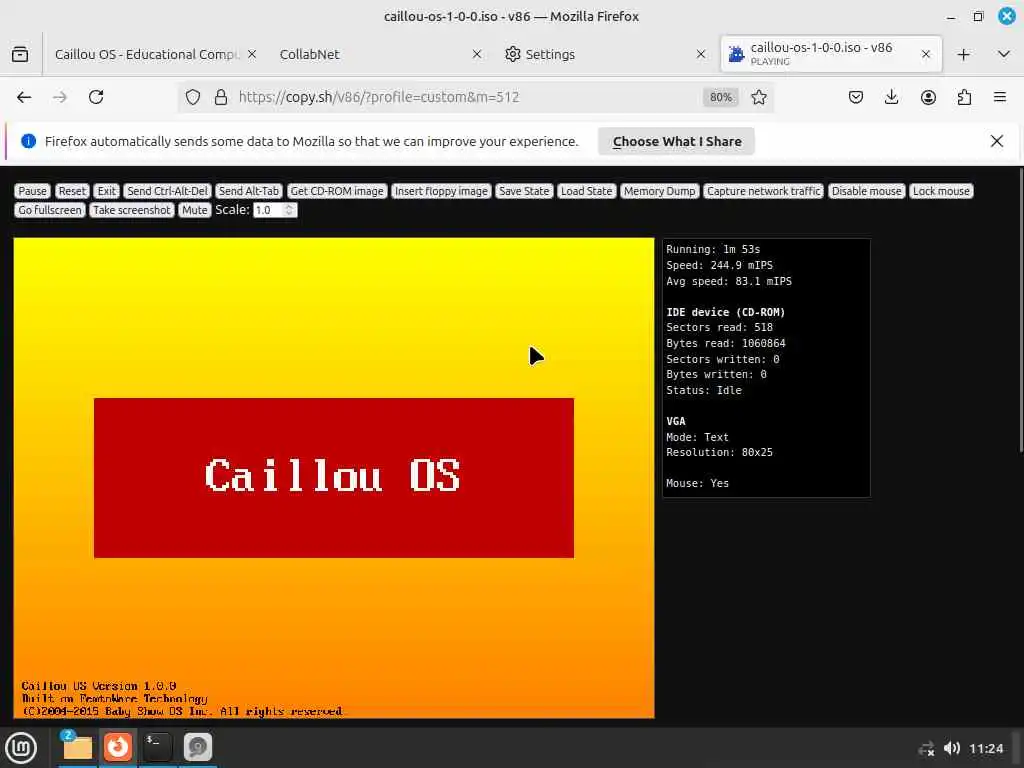
Task: Switch to the Caillou OS Educational tab
Action: [x=147, y=54]
